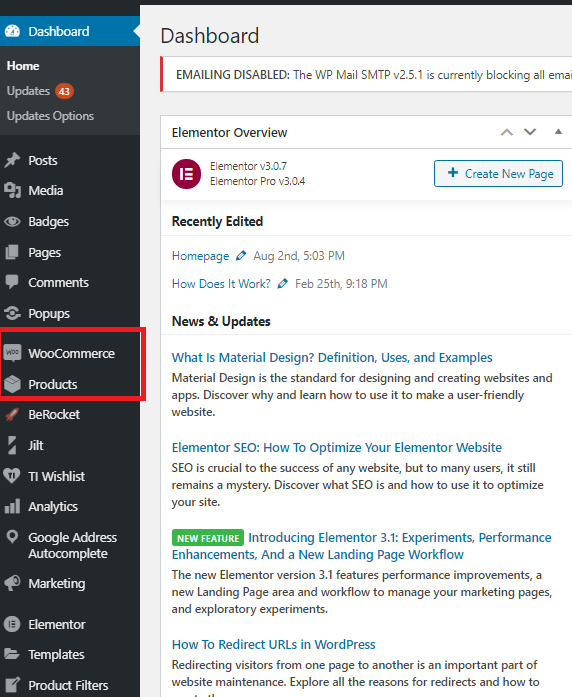
Task: Open the Media menu
Action: [70, 190]
